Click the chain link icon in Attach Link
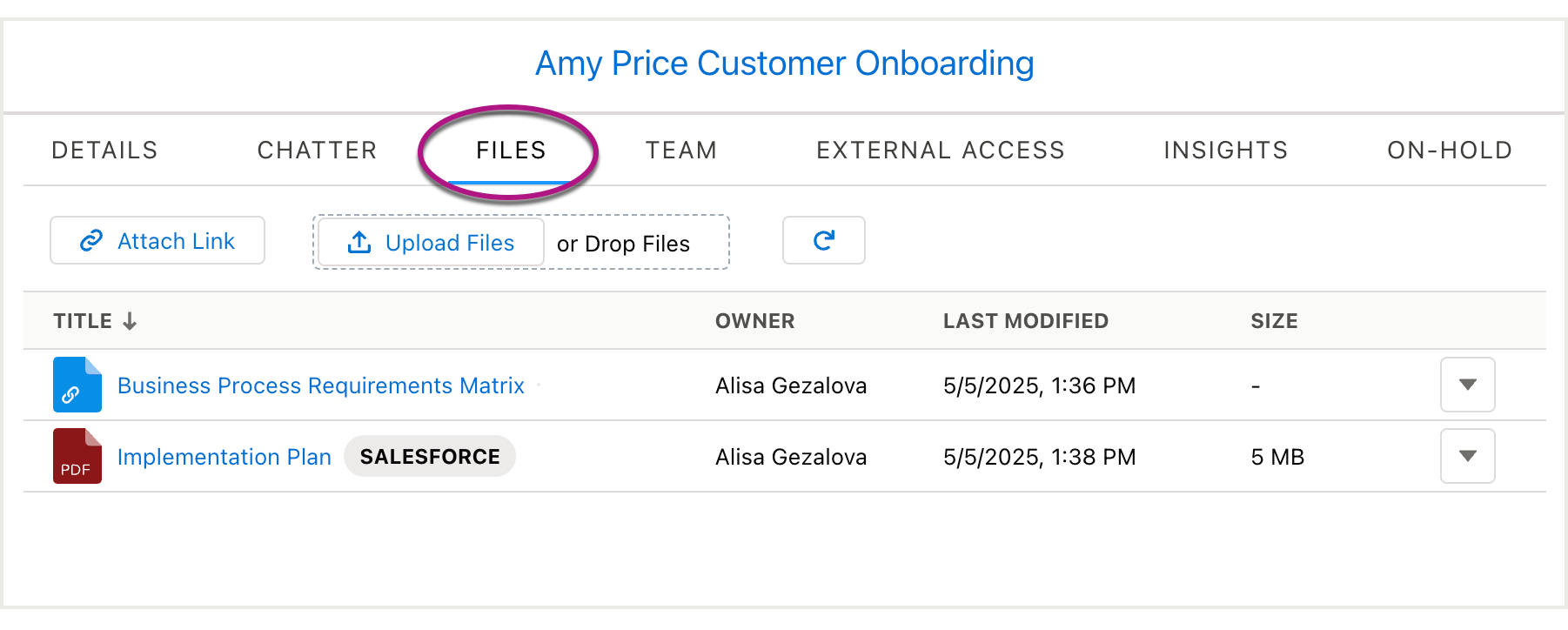This screenshot has width=1568, height=630. coord(91,241)
